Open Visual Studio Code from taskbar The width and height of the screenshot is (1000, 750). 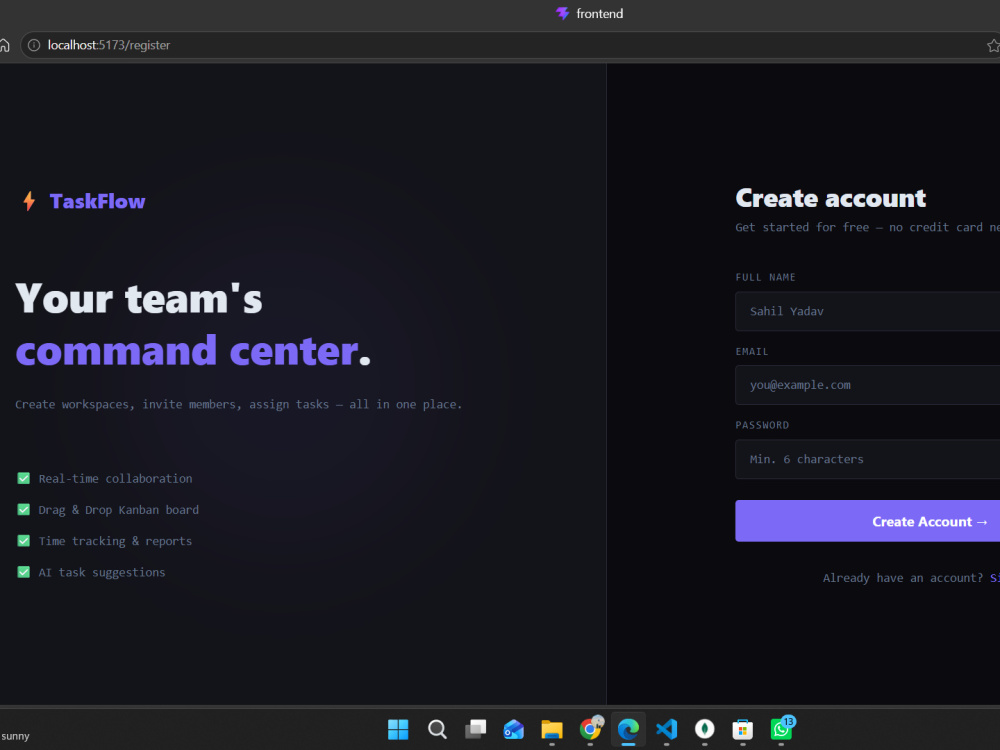[666, 729]
